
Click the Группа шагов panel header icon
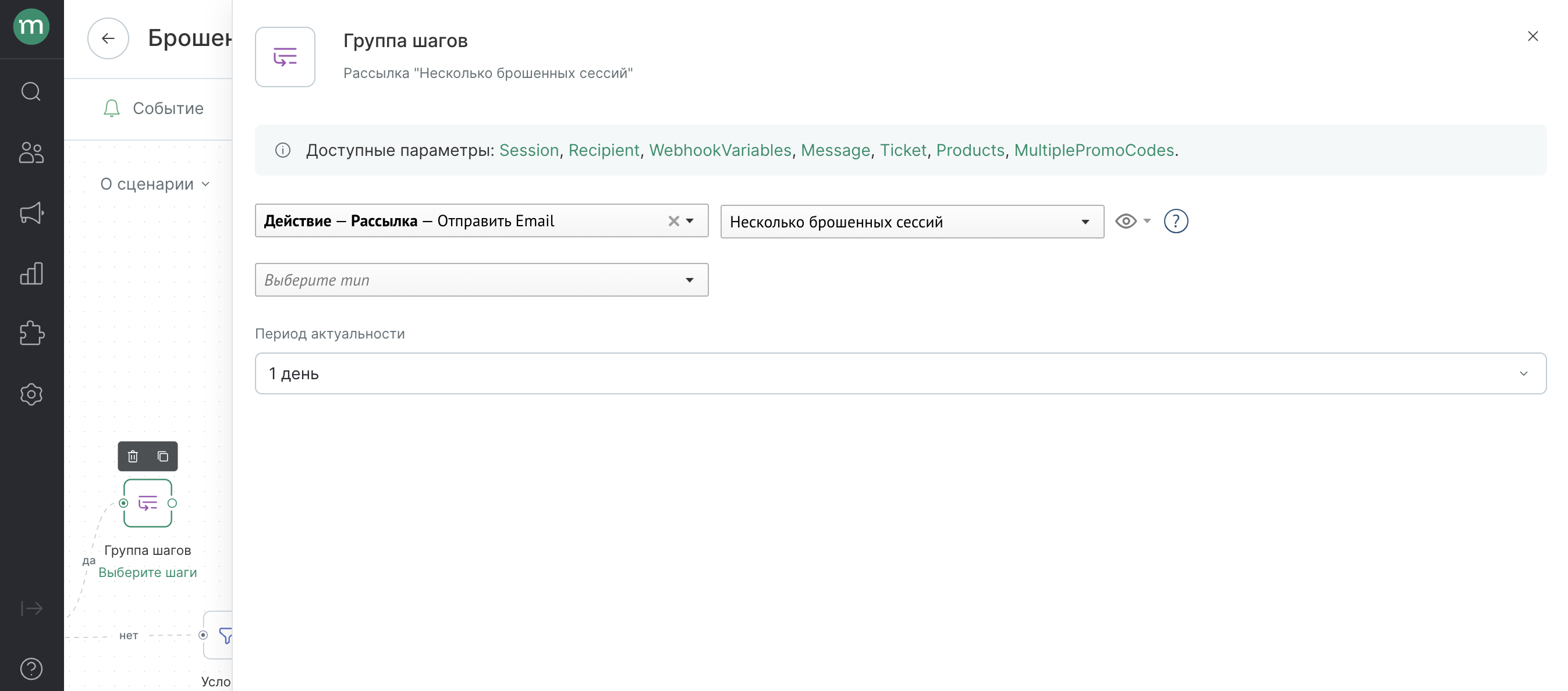[285, 57]
